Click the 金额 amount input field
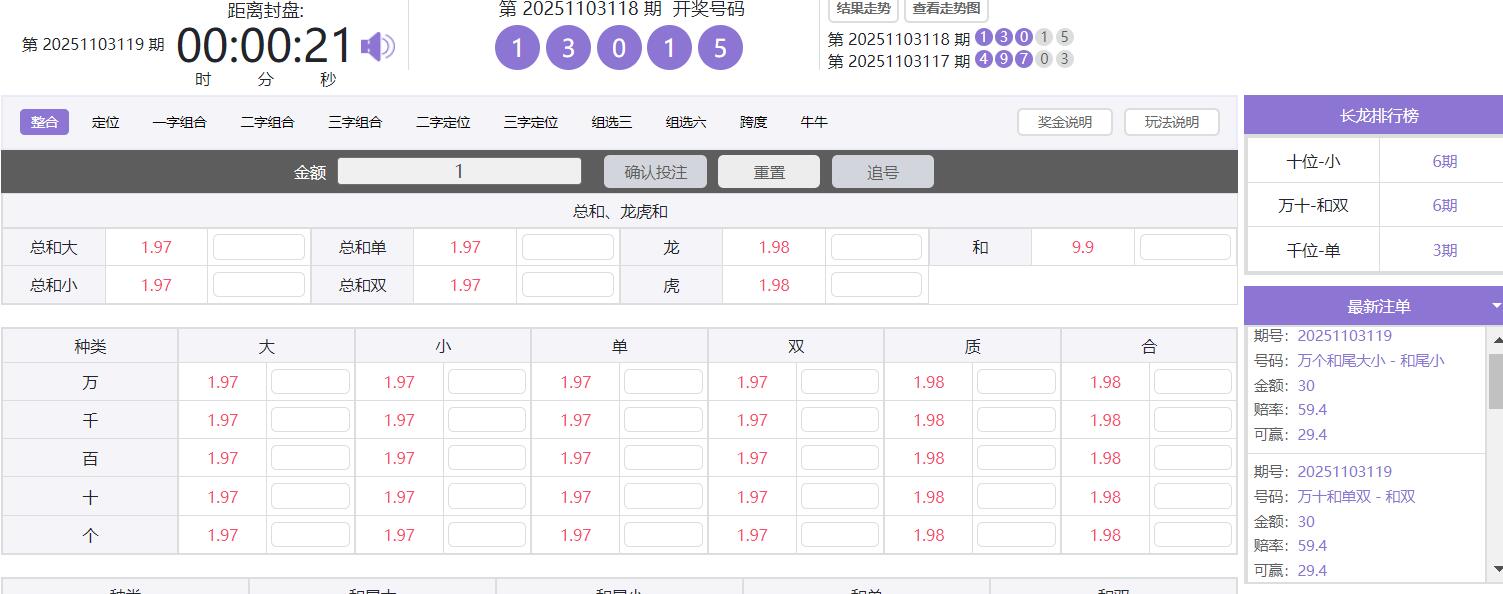Screen dimensions: 1503x594 pyautogui.click(x=459, y=171)
